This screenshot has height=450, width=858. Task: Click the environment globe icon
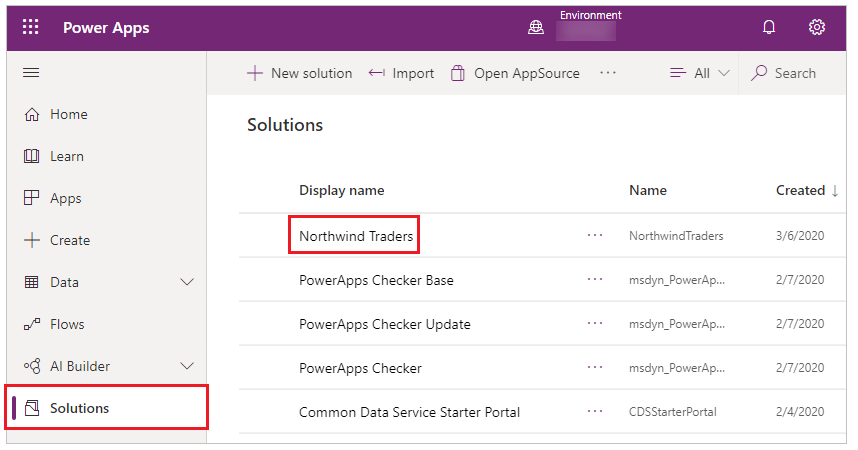536,27
